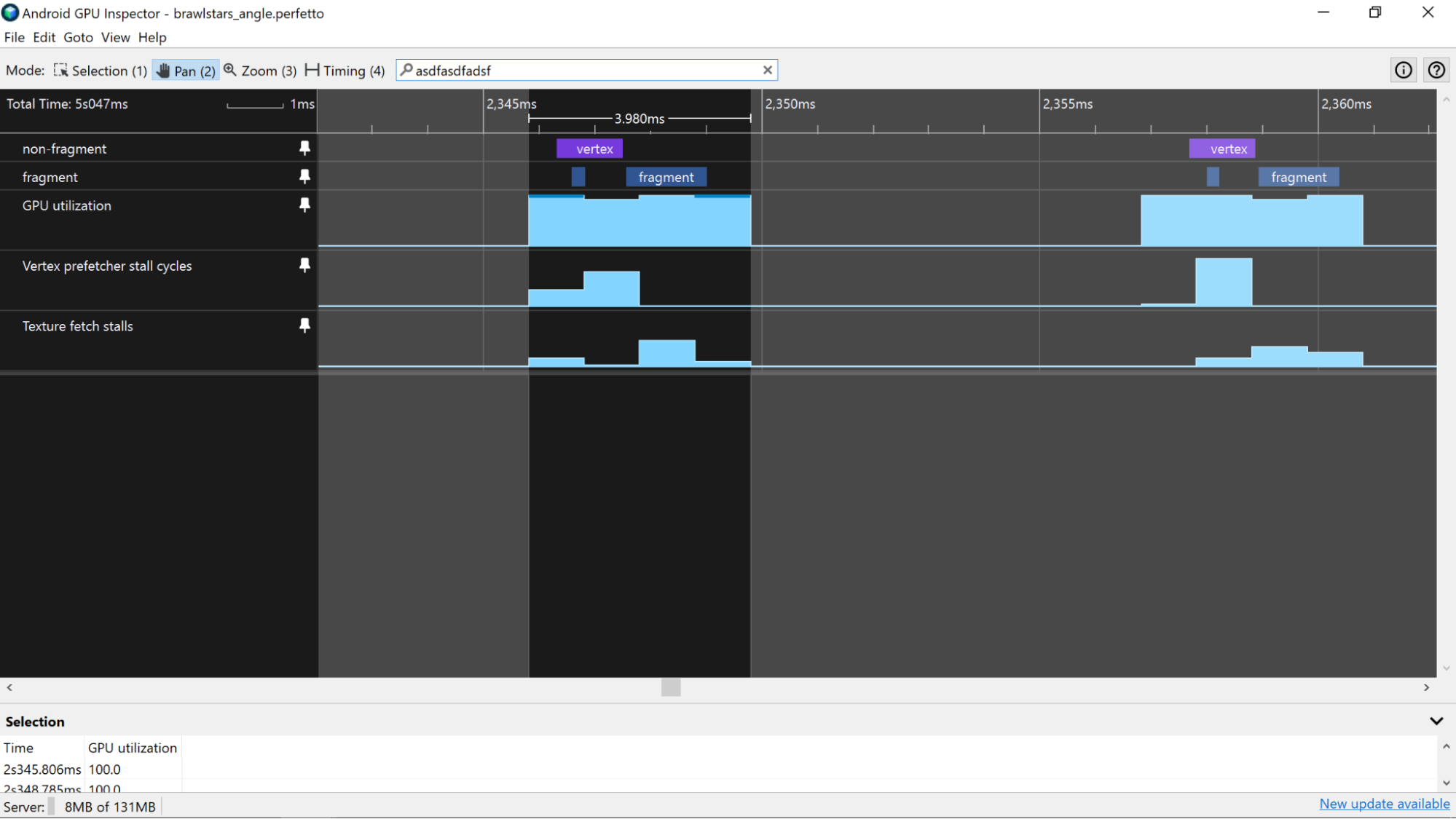The height and width of the screenshot is (819, 1456).
Task: Click New update available link
Action: tap(1384, 804)
